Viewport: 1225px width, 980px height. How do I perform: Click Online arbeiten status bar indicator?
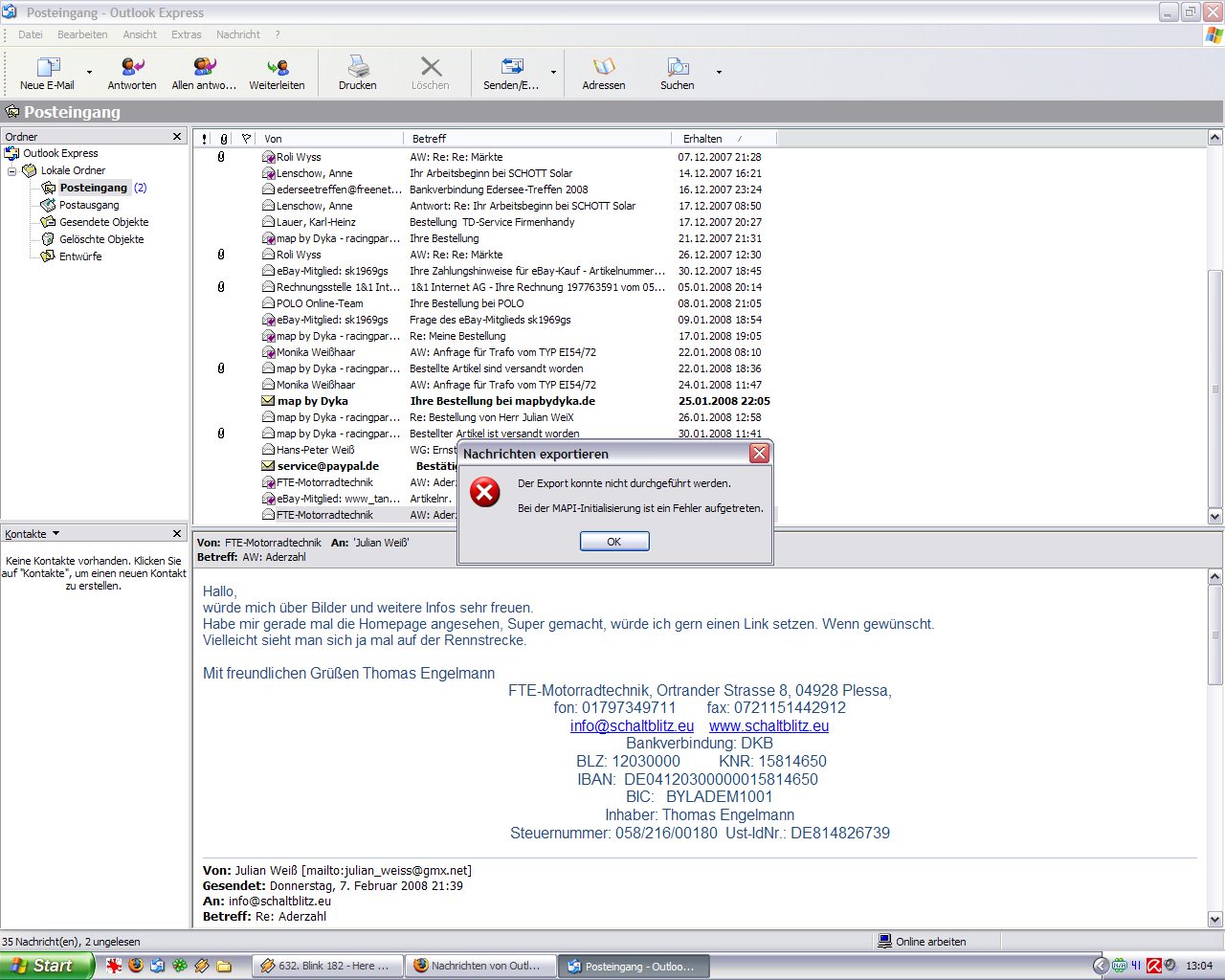coord(922,942)
